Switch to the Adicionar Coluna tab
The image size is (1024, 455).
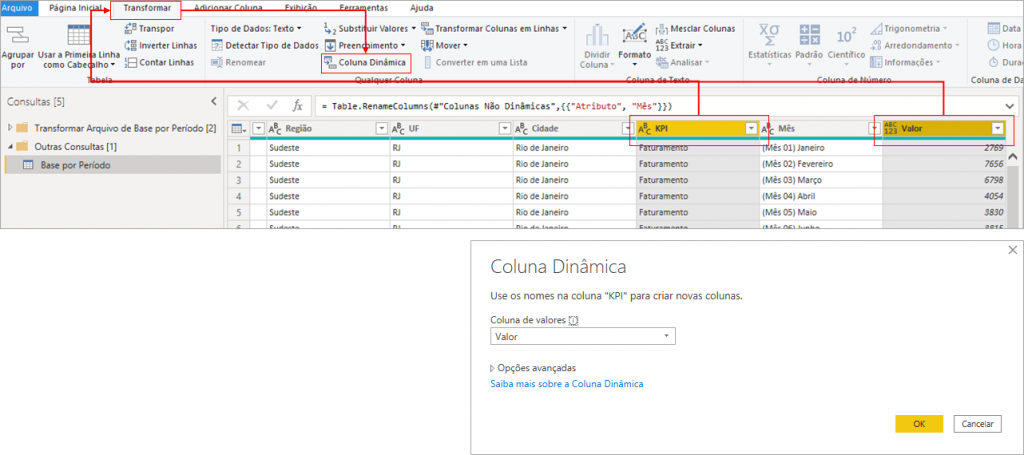228,8
